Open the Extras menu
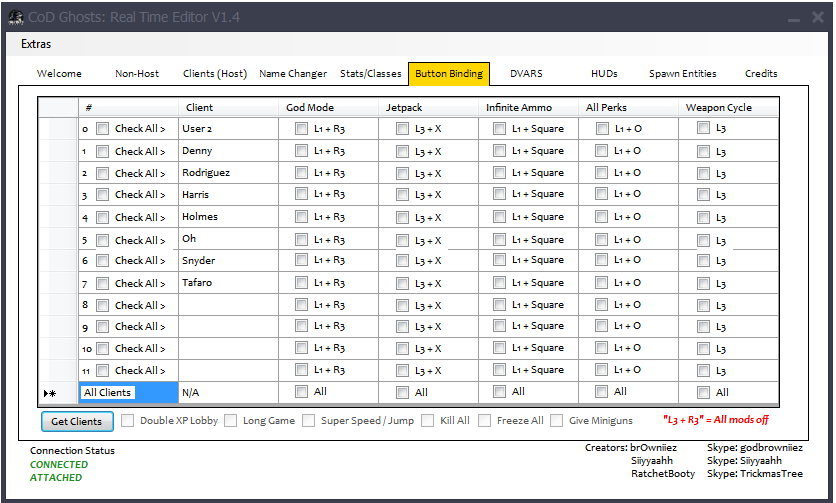This screenshot has height=503, width=836. (36, 44)
